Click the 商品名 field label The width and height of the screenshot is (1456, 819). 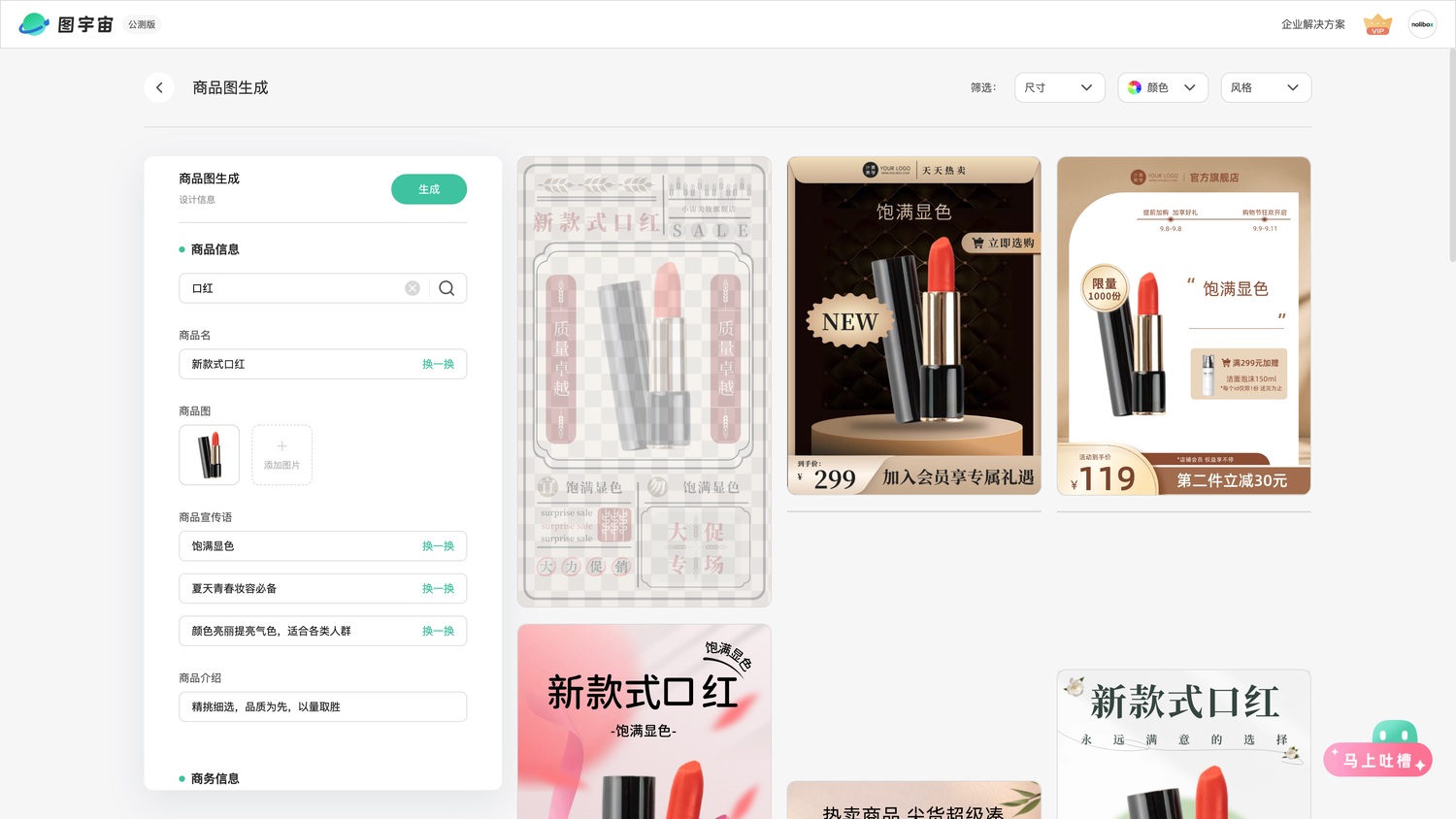tap(195, 335)
